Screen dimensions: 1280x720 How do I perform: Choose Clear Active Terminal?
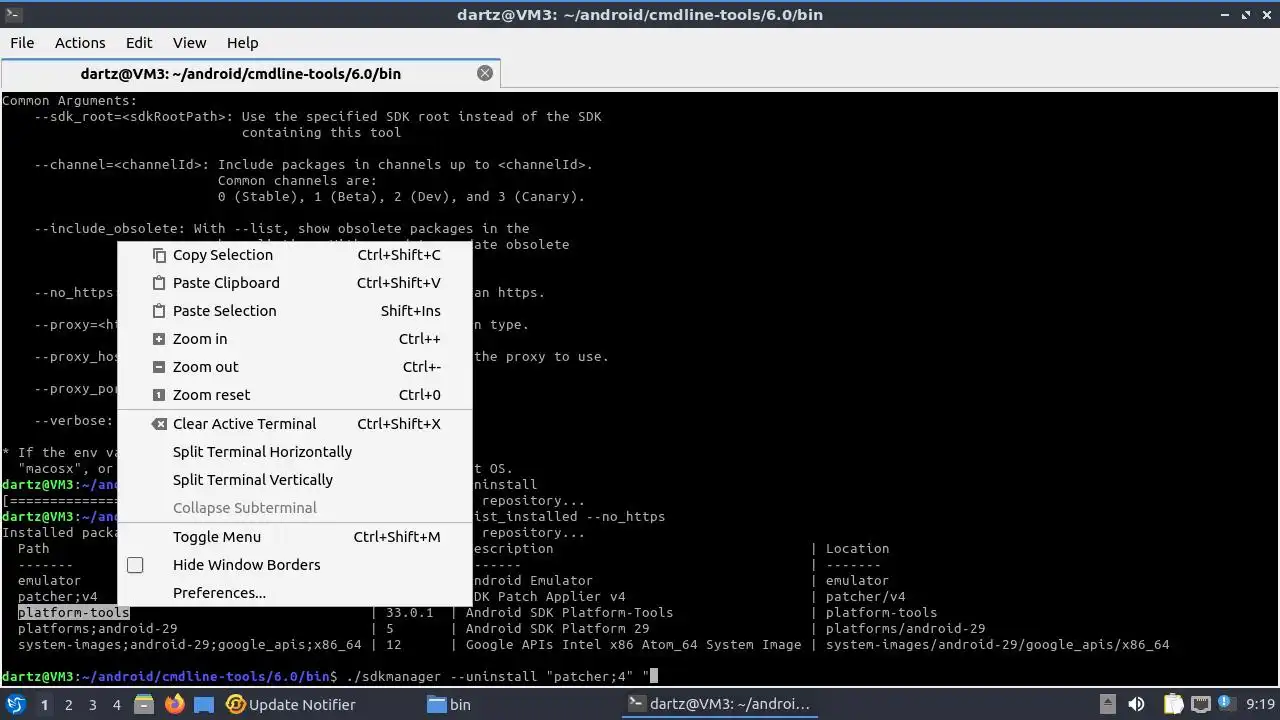click(x=295, y=424)
